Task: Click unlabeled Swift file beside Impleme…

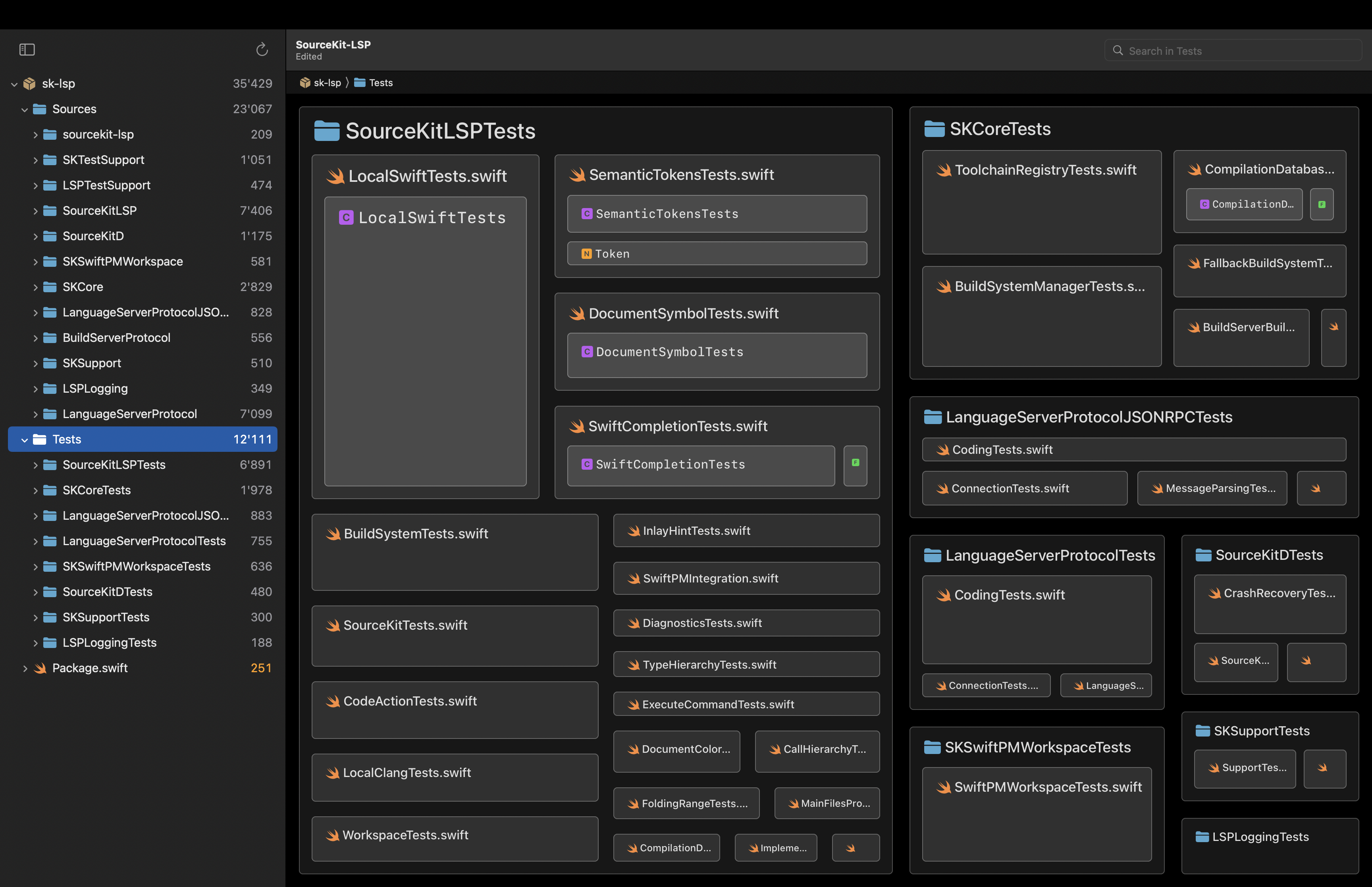Action: [856, 848]
